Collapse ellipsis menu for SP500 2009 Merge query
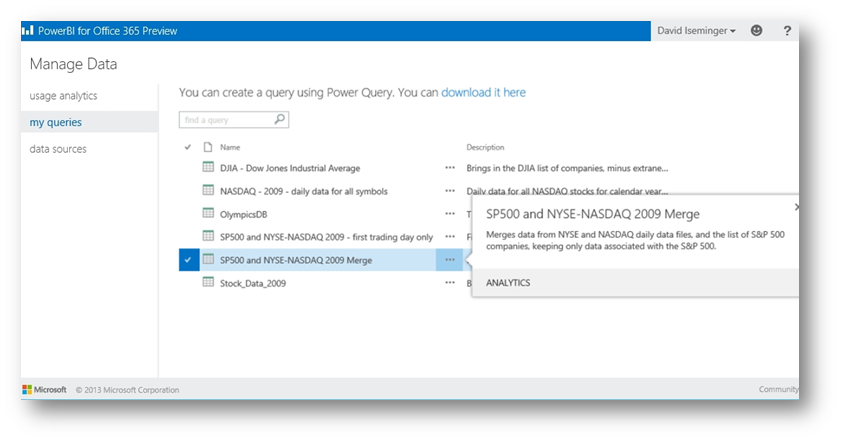841x442 pixels. (x=450, y=260)
